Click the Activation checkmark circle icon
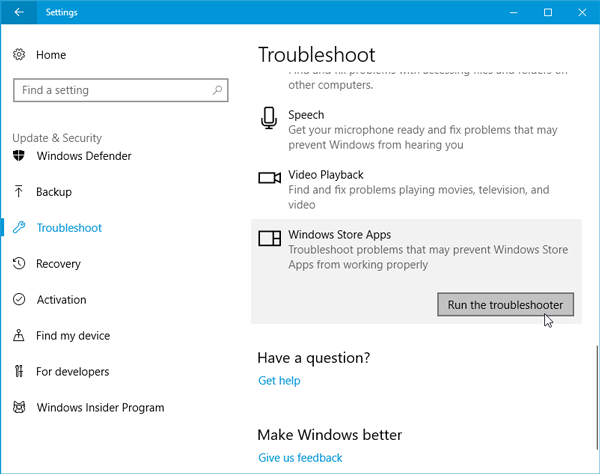 point(19,299)
